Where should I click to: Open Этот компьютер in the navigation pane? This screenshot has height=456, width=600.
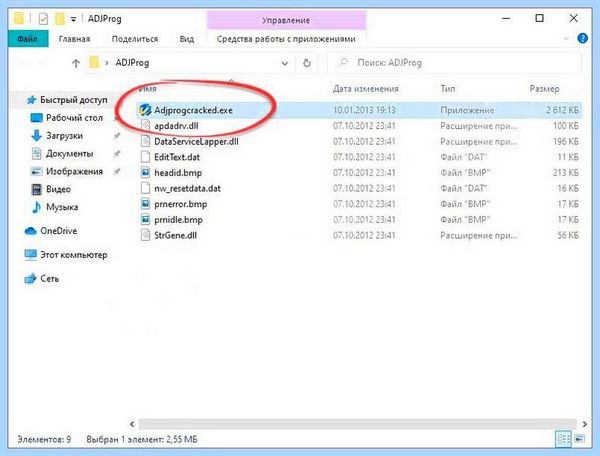click(x=73, y=255)
